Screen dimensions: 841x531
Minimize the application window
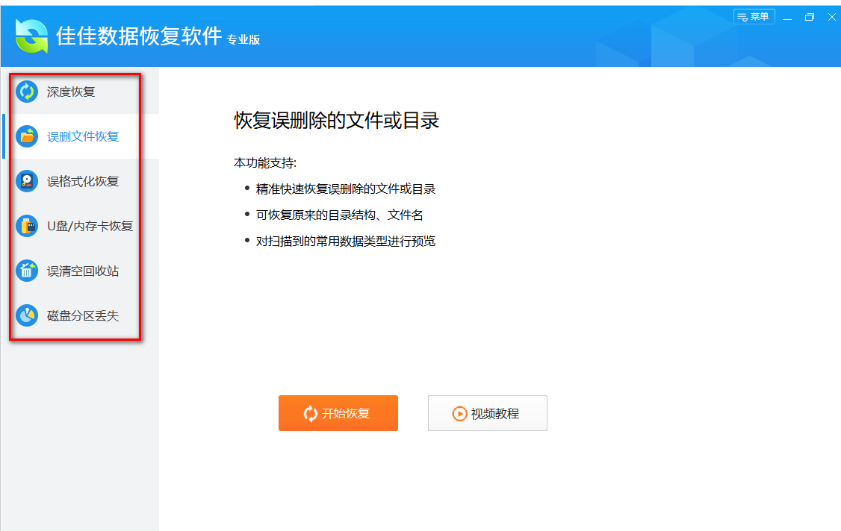pos(787,18)
